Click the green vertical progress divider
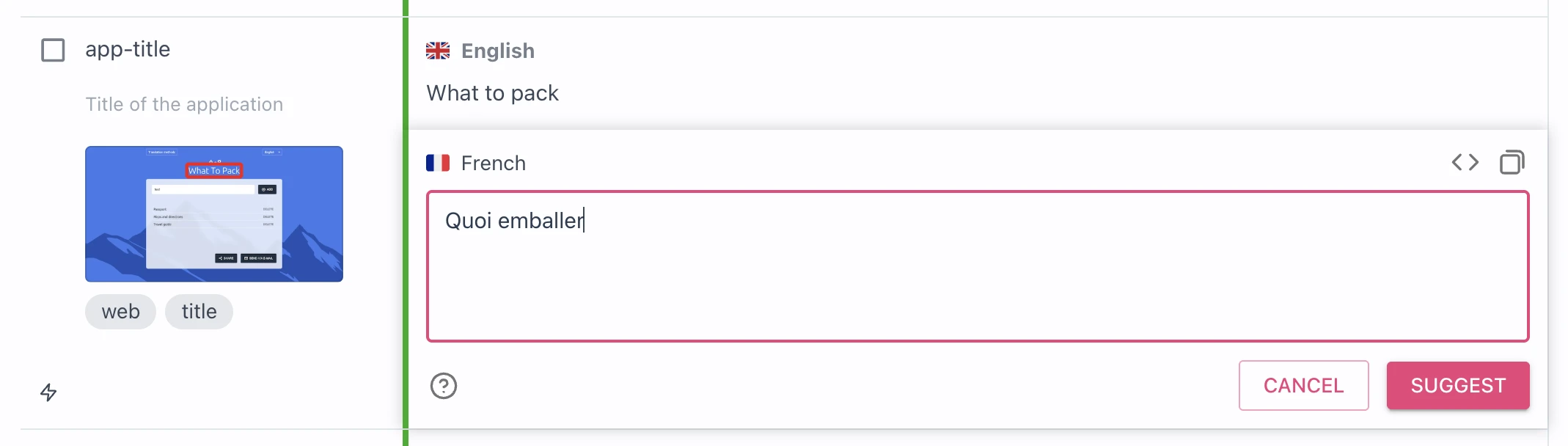This screenshot has width=1568, height=446. click(406, 220)
